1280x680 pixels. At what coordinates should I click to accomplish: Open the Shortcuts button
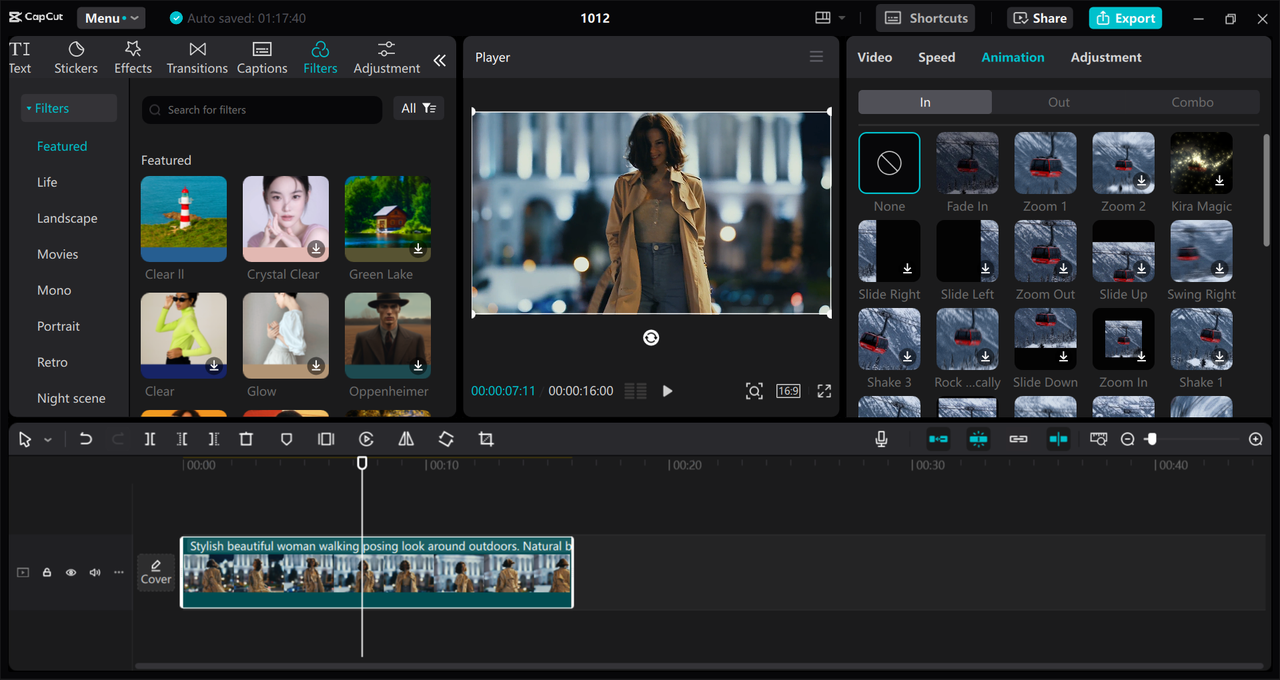point(926,18)
